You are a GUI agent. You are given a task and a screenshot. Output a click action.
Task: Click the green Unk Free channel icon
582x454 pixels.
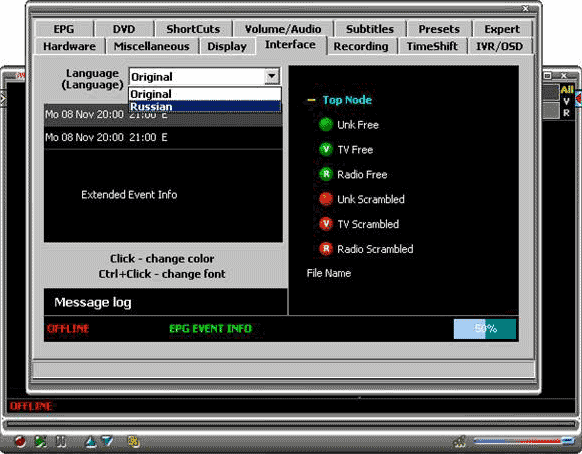pyautogui.click(x=326, y=125)
